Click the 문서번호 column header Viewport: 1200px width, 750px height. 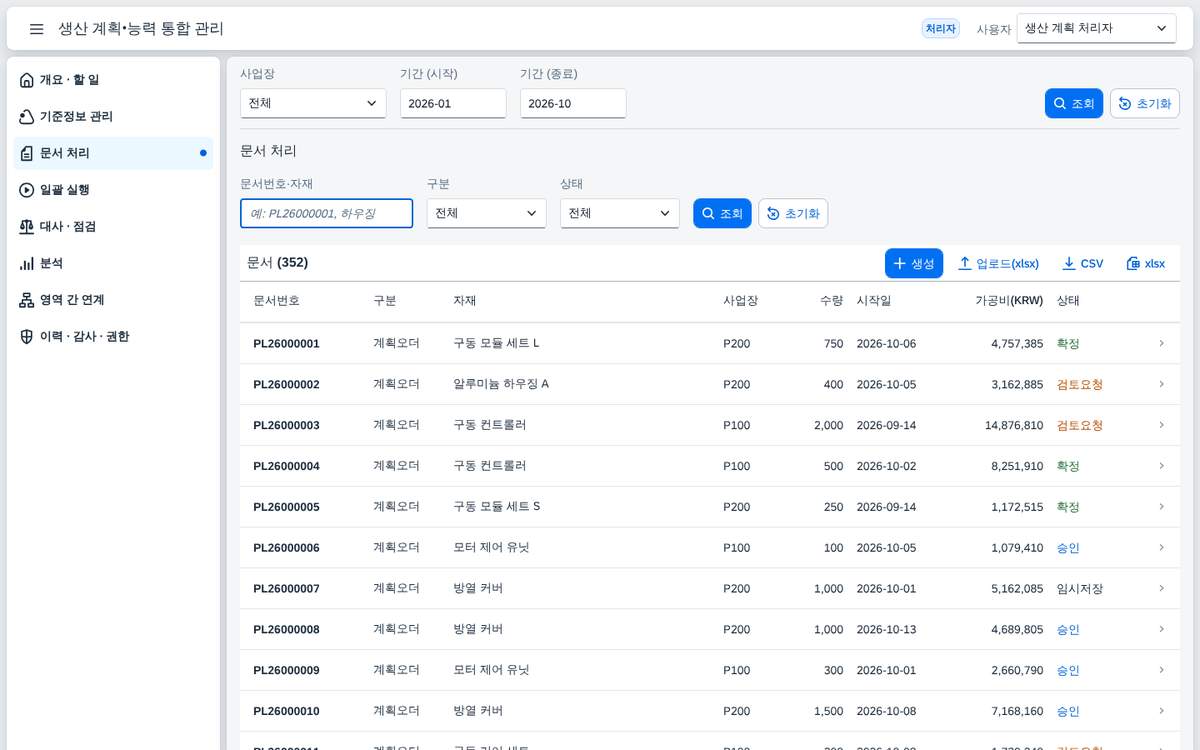(x=276, y=301)
